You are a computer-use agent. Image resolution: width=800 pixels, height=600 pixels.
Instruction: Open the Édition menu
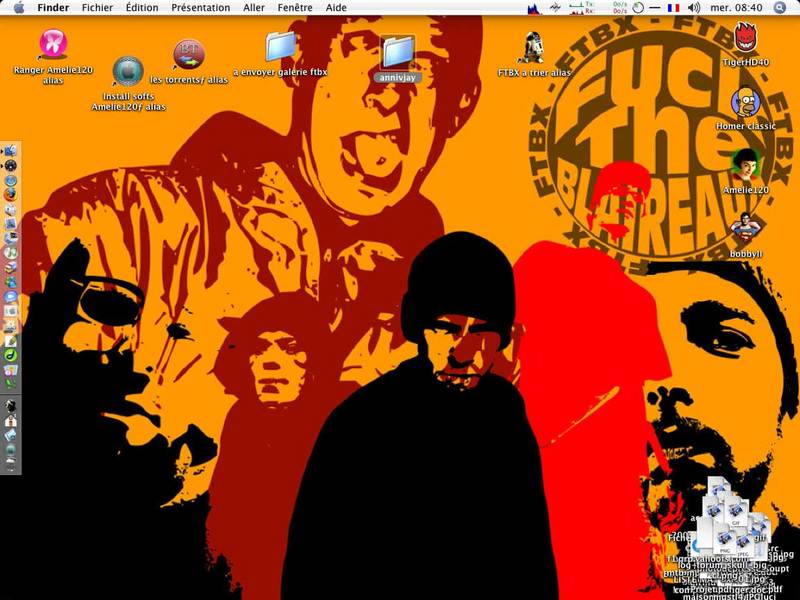click(142, 8)
